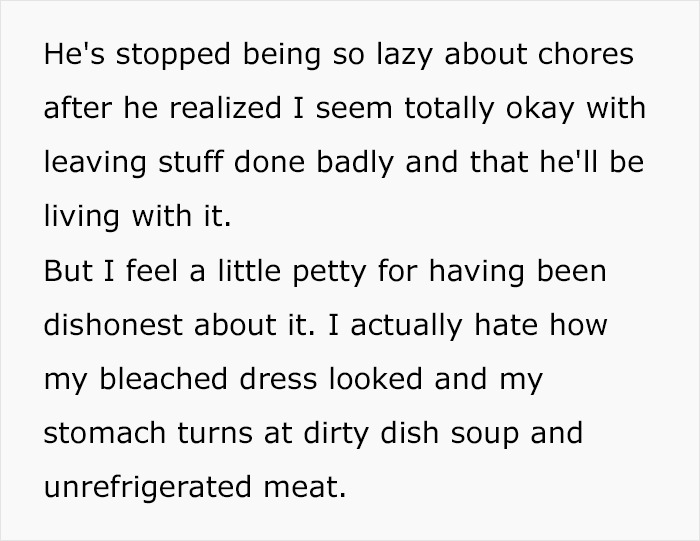Select the word "bleached"

163,379
